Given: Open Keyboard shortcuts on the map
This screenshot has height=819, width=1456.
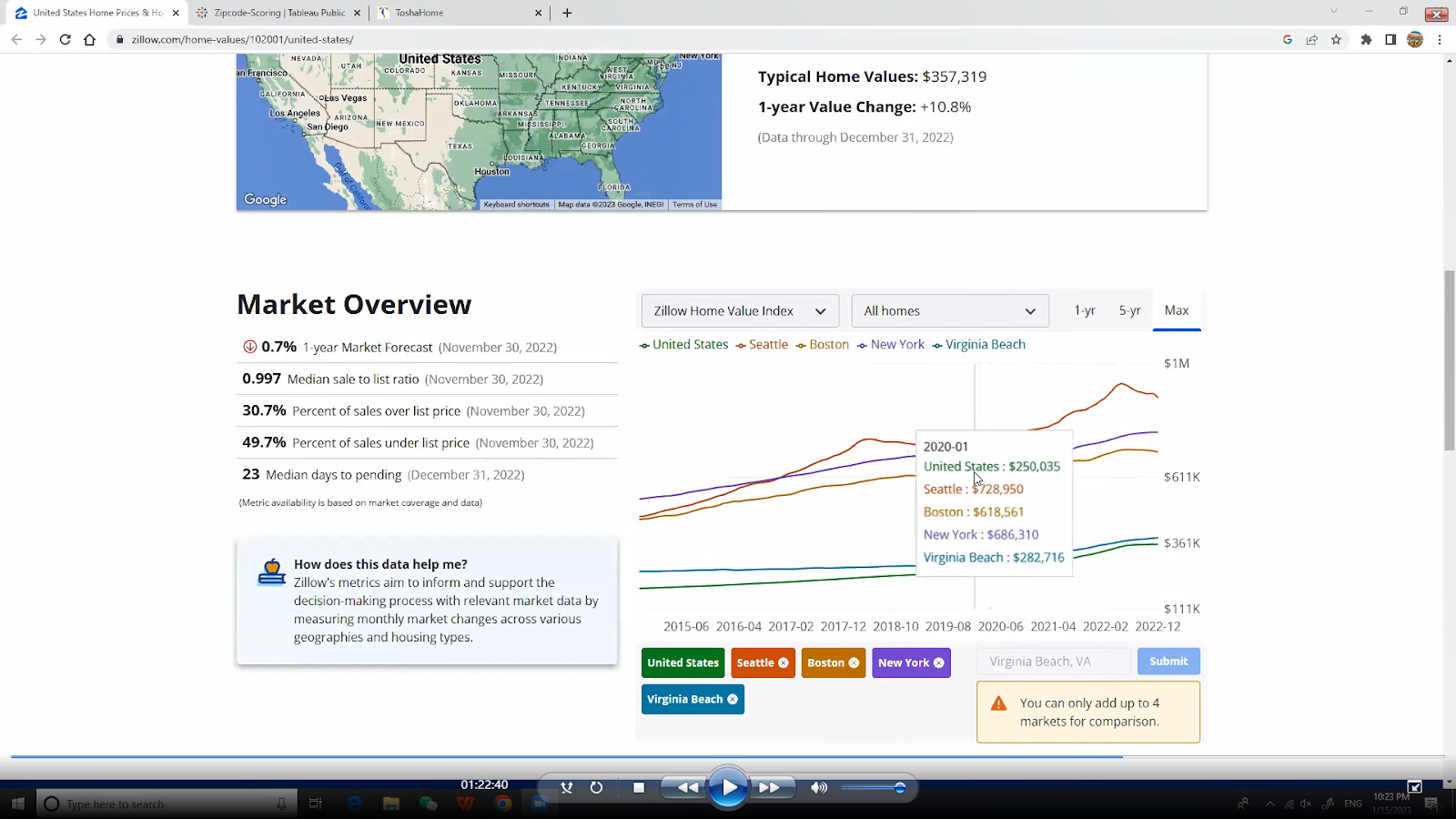Looking at the screenshot, I should click(516, 205).
